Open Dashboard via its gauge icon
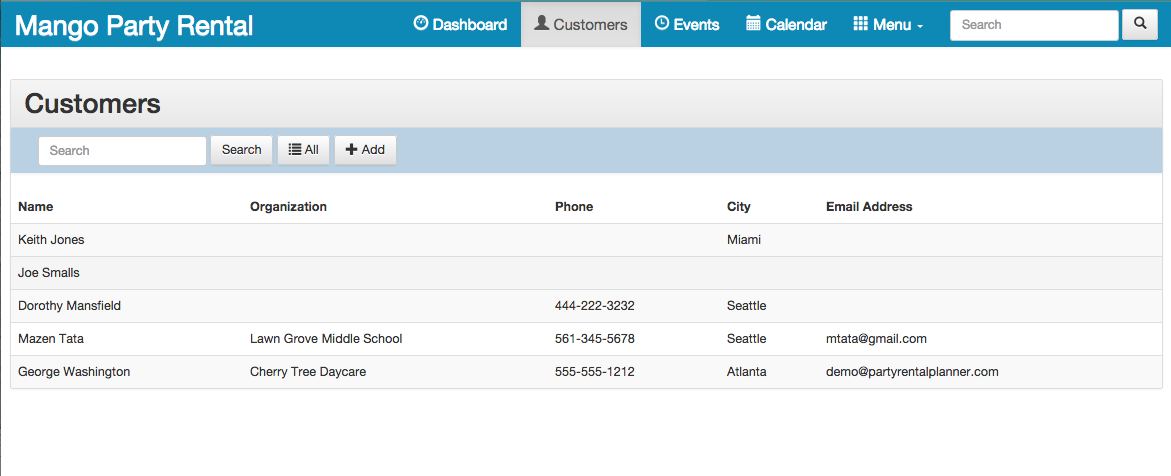The width and height of the screenshot is (1171, 476). pyautogui.click(x=421, y=23)
